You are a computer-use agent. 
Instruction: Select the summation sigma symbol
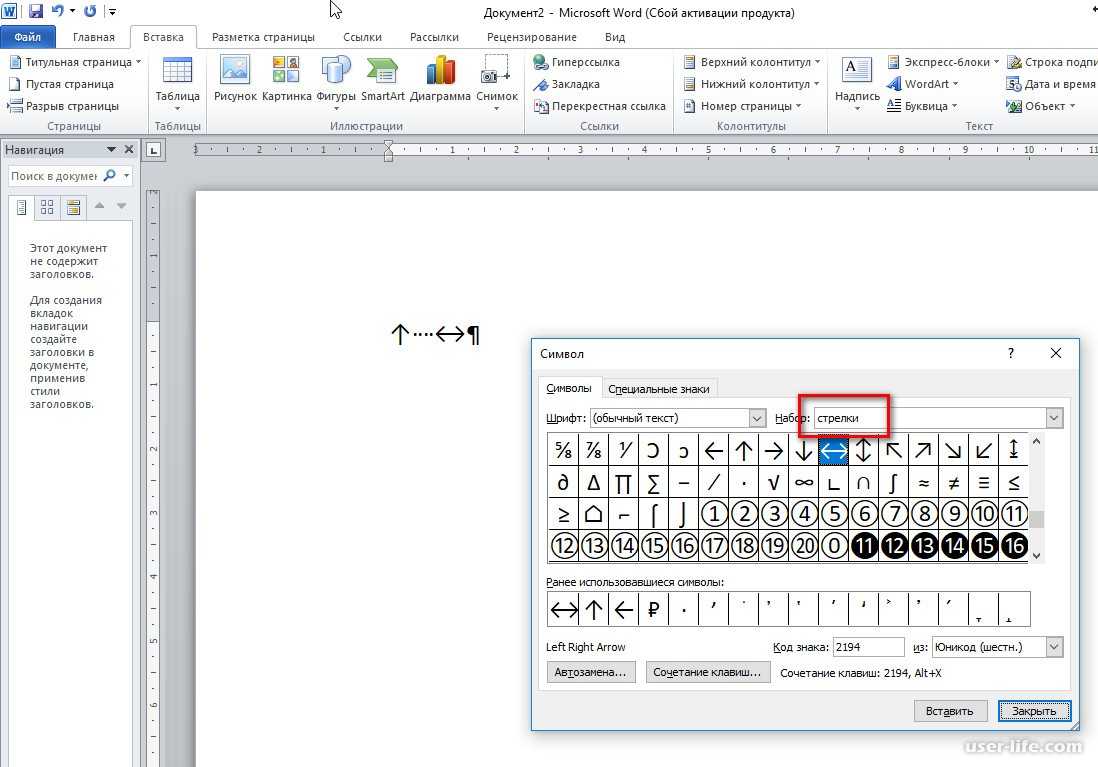[653, 482]
